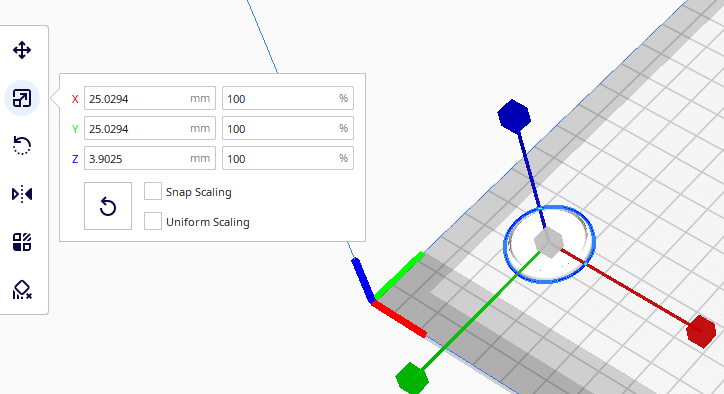Edit the X size field in mm
Image resolution: width=724 pixels, height=394 pixels.
[x=150, y=98]
